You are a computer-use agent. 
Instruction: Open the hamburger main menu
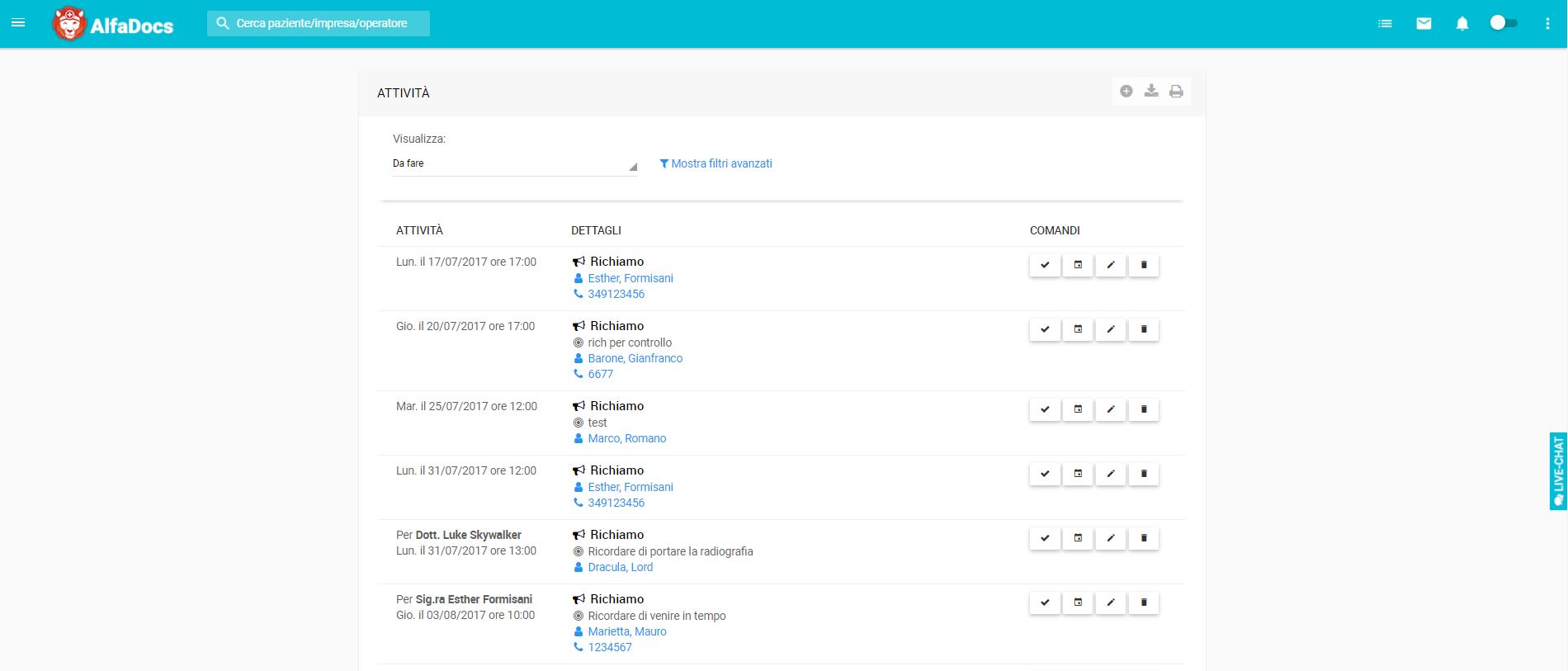18,23
